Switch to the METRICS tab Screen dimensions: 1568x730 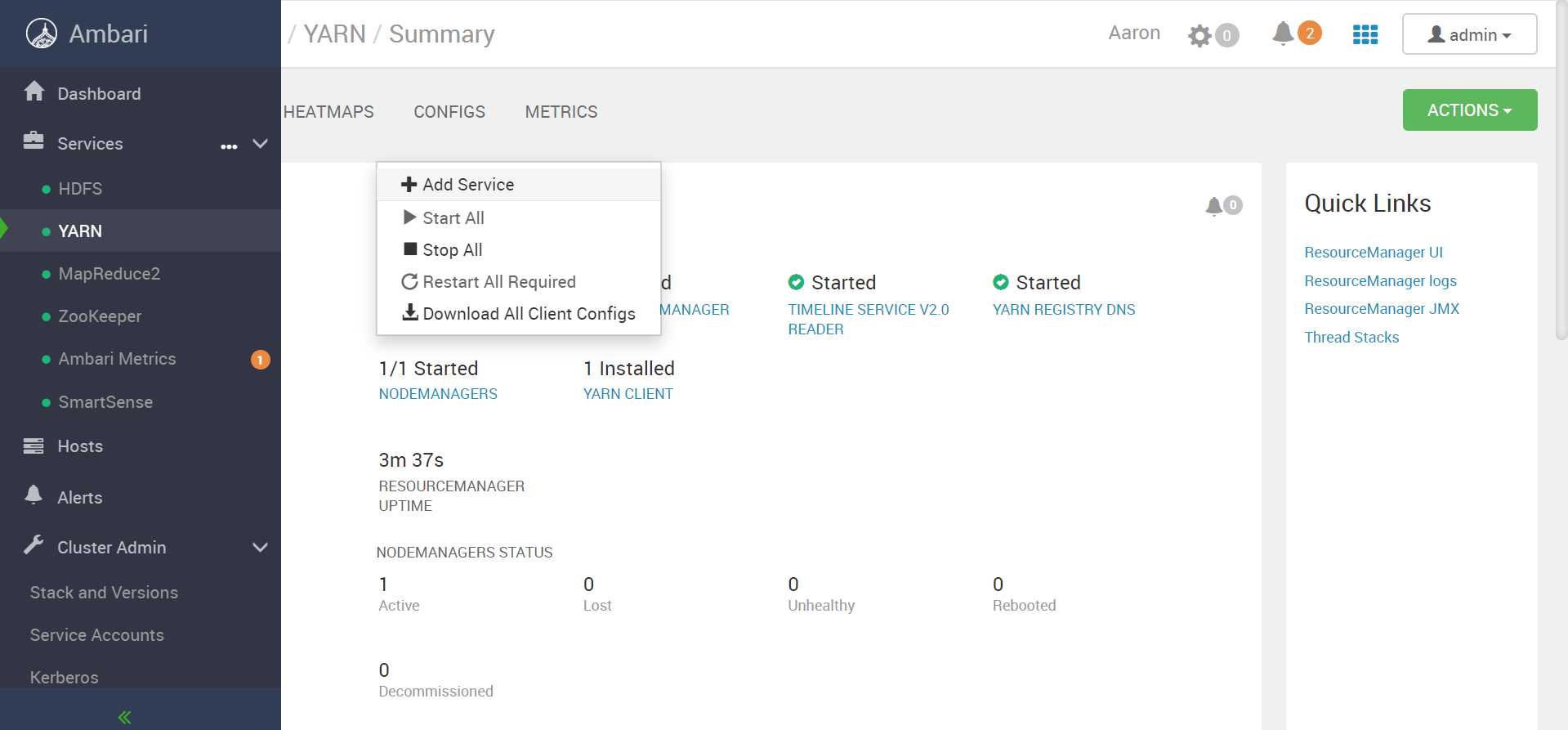pos(561,112)
